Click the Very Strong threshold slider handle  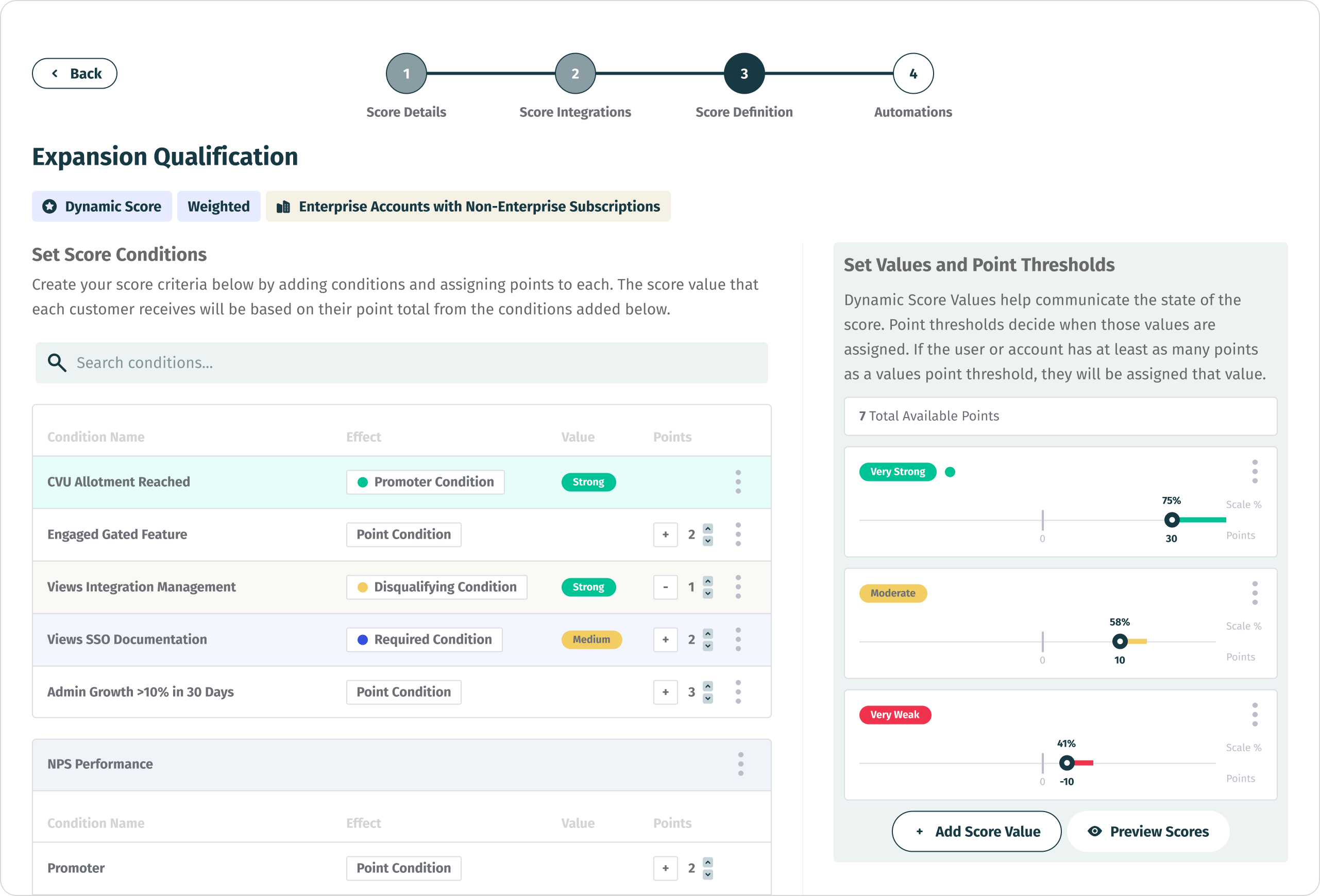[x=1171, y=520]
